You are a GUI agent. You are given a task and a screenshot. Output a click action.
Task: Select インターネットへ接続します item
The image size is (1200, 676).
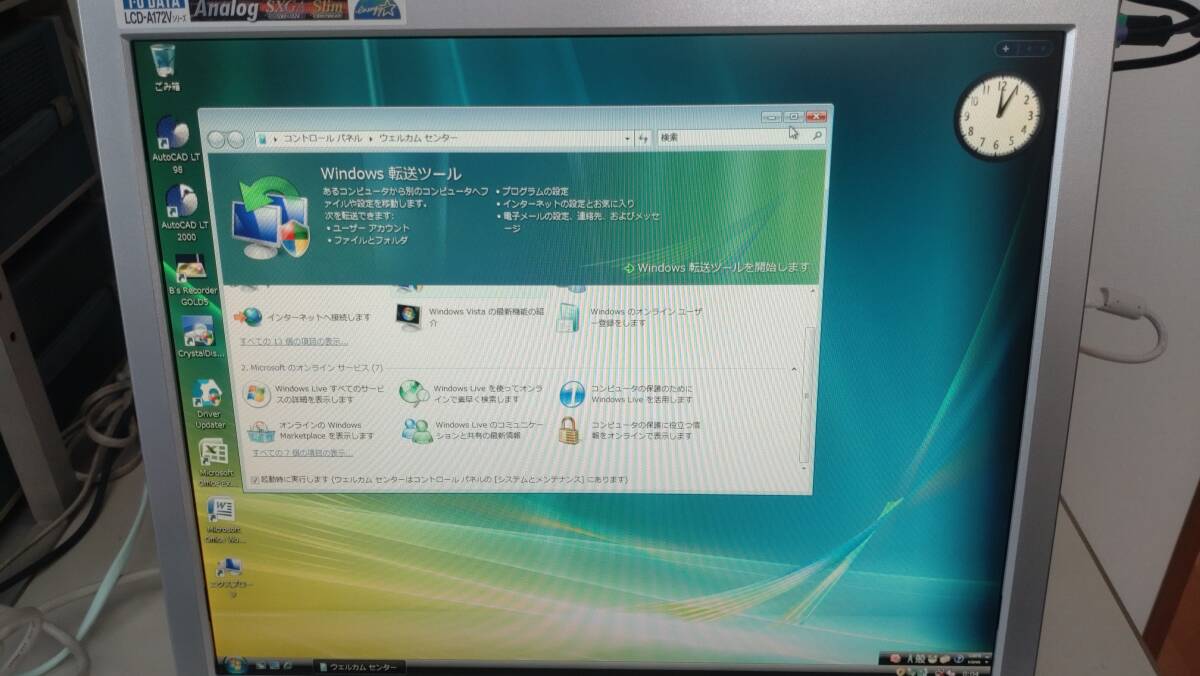point(303,317)
